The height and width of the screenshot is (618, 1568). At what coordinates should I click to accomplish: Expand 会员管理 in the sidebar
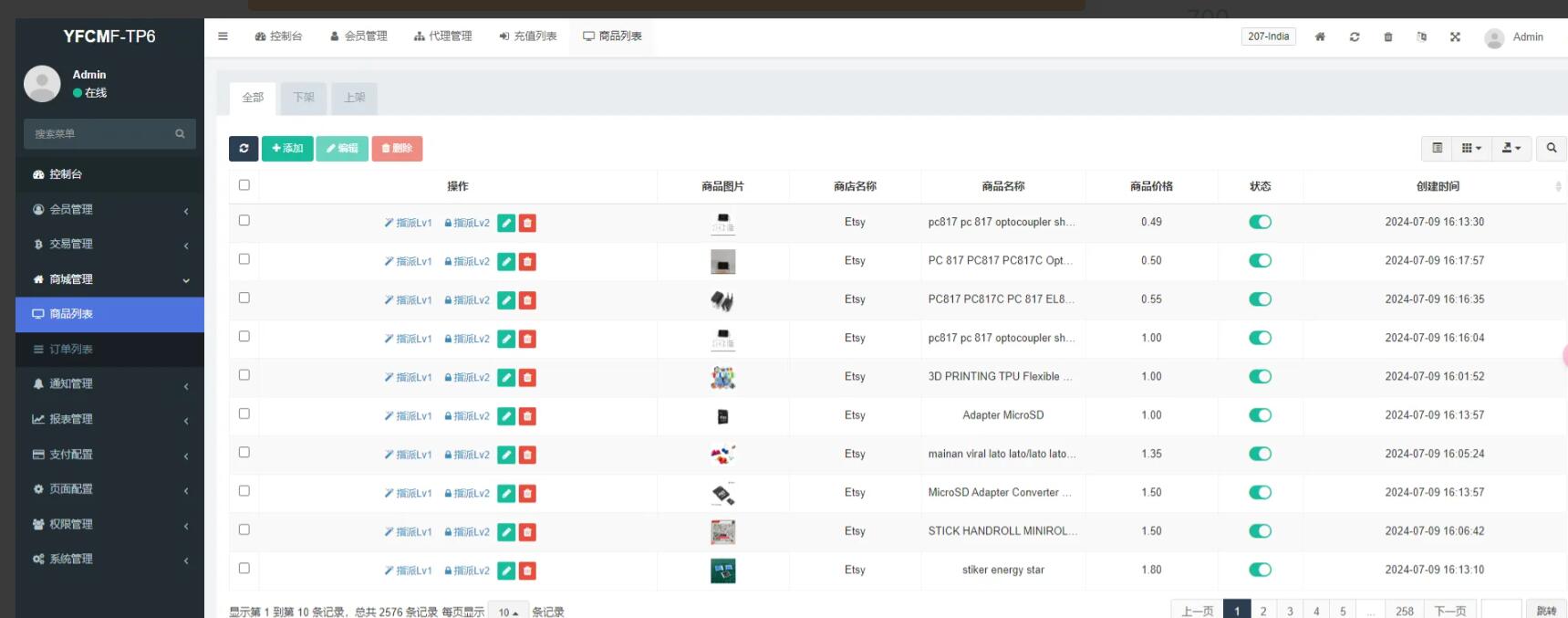click(x=109, y=209)
